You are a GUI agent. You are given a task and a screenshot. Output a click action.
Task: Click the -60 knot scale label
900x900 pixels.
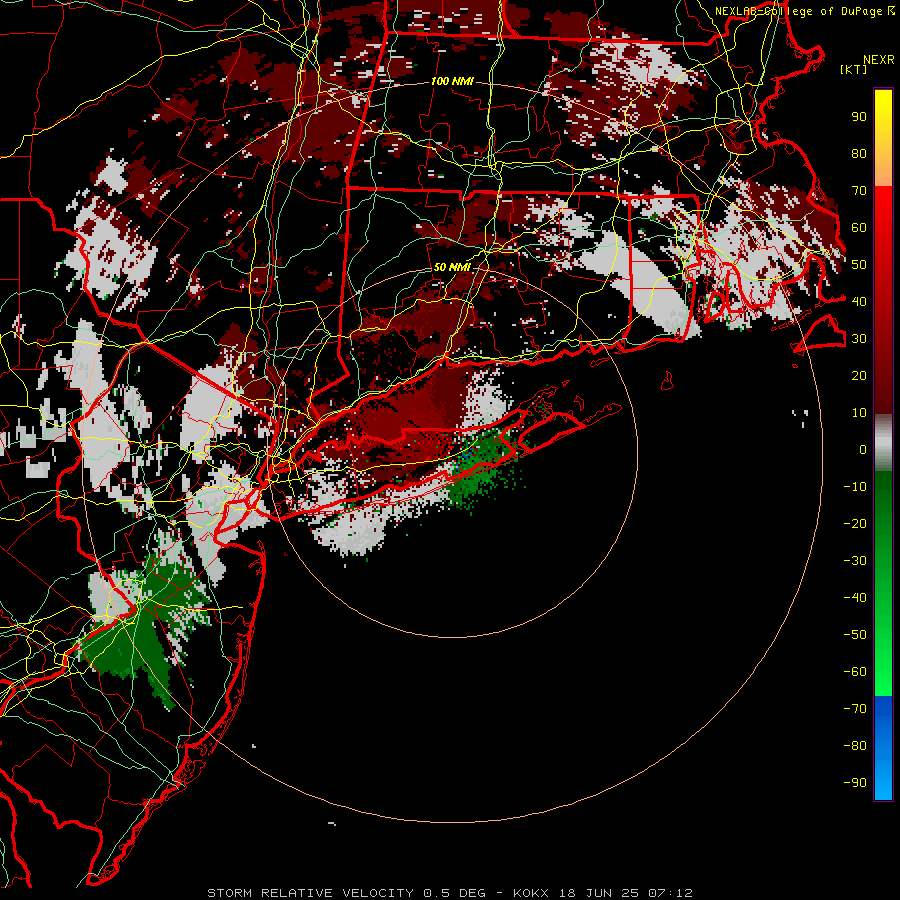coord(855,672)
